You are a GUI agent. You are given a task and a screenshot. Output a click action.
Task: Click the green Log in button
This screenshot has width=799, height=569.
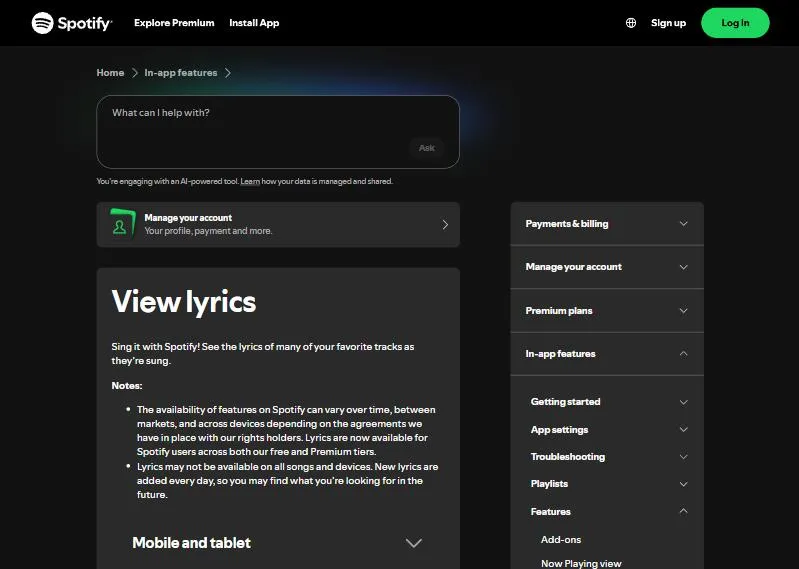(x=735, y=23)
